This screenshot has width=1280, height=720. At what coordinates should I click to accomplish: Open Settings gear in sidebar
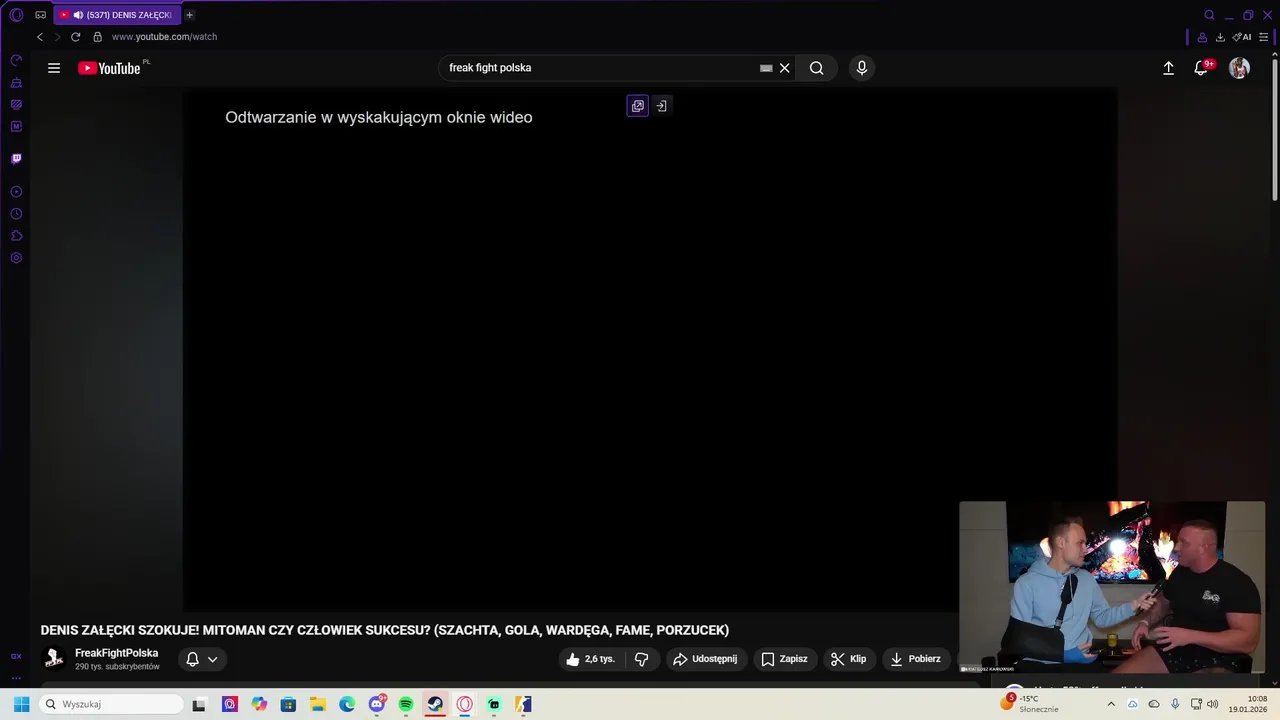(16, 258)
